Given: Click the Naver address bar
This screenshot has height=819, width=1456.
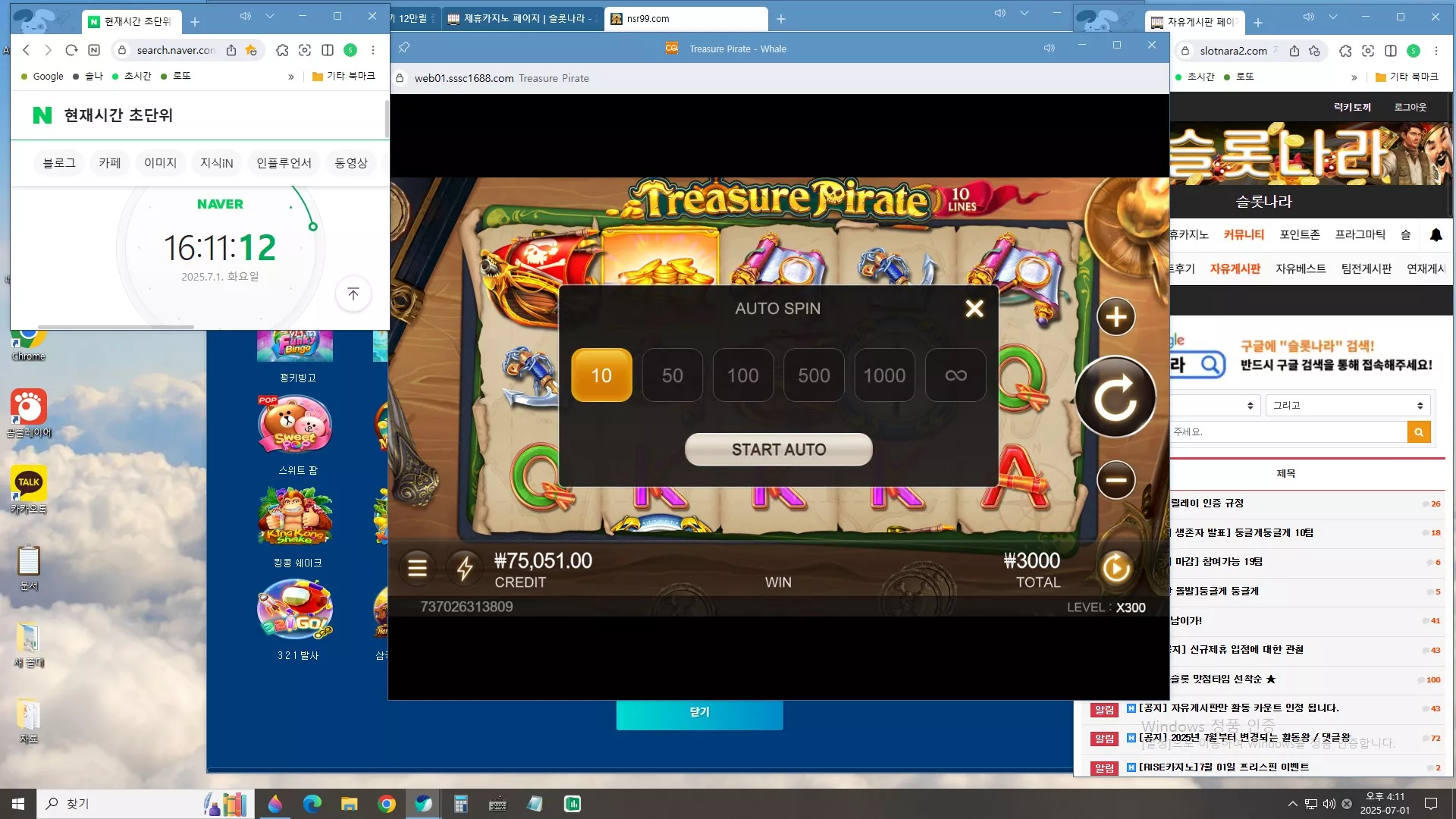Looking at the screenshot, I should (176, 50).
